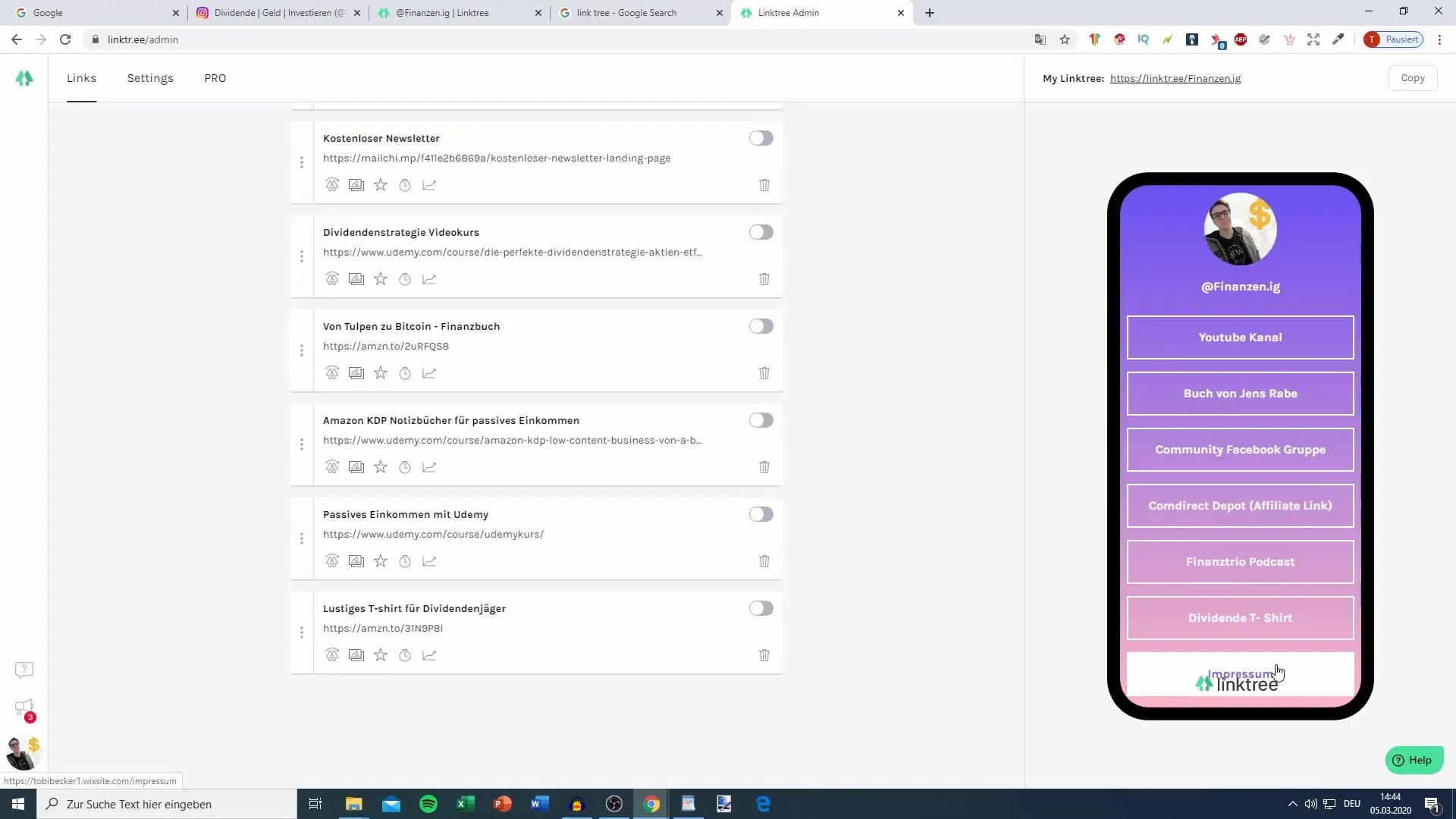Delete Von Tulpen zu Bitcoin link

tap(764, 373)
